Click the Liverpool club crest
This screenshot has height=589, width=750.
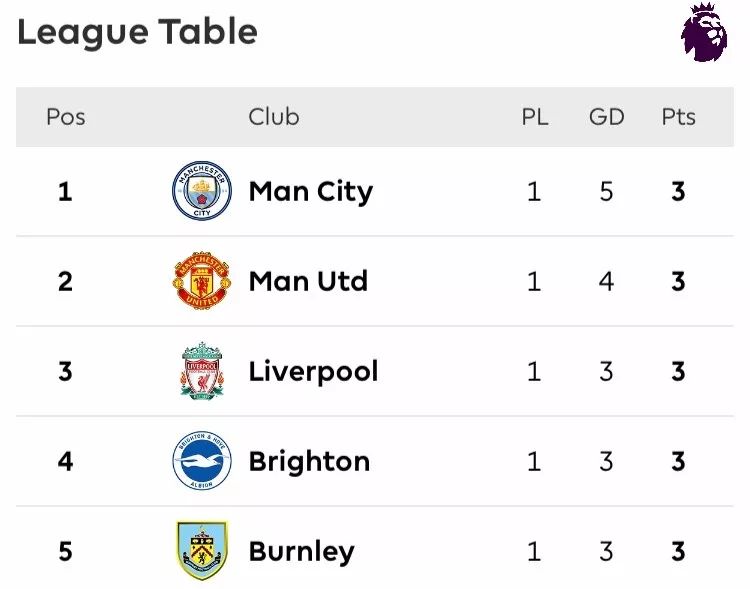(202, 371)
